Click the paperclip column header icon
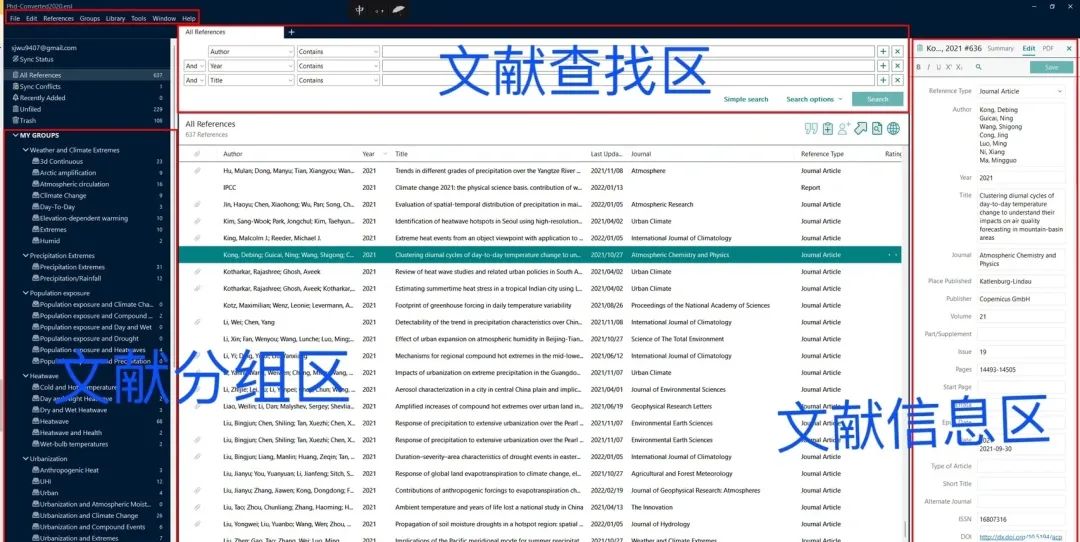The height and width of the screenshot is (542, 1080). pyautogui.click(x=198, y=154)
